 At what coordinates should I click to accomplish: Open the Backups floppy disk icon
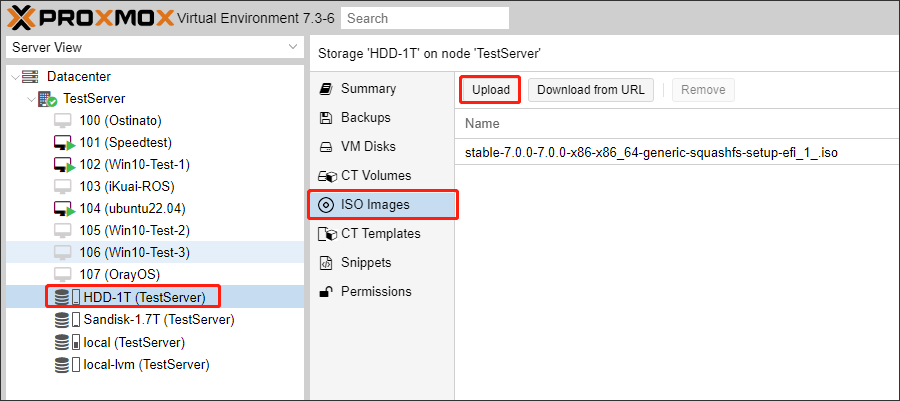point(325,118)
